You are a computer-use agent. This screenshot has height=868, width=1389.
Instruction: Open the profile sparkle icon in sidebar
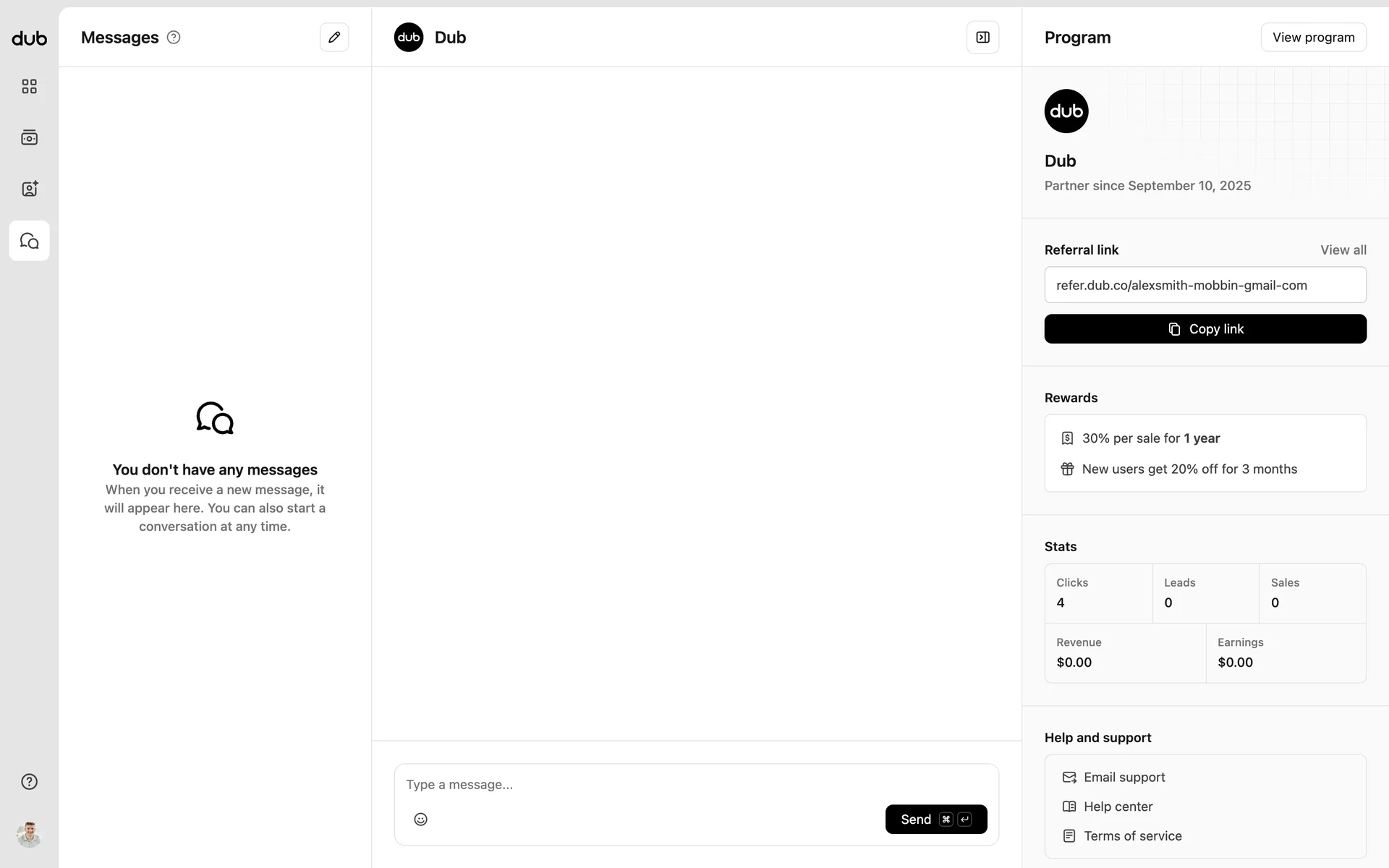tap(29, 189)
